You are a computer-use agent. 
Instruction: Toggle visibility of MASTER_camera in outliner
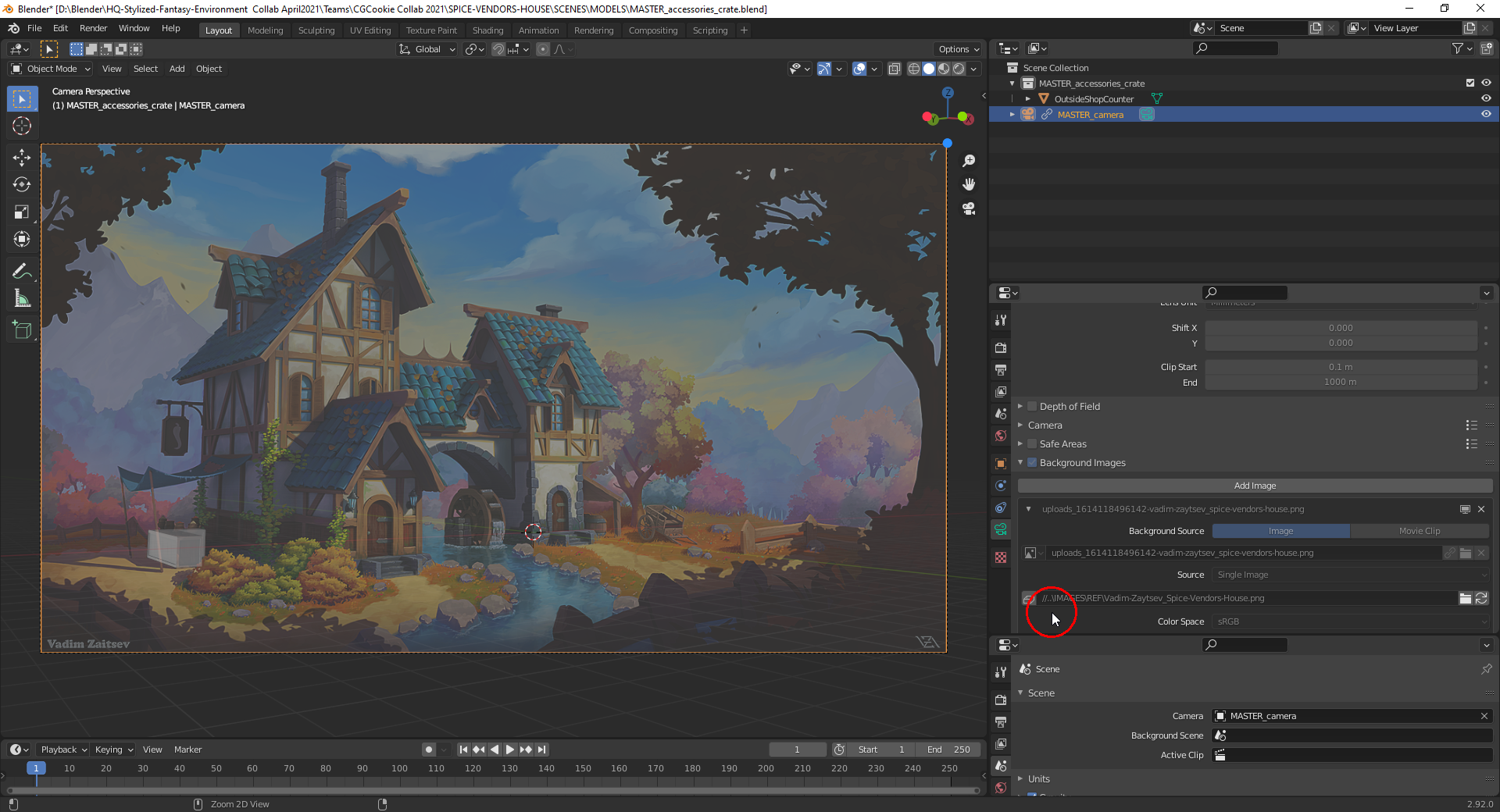pos(1486,114)
